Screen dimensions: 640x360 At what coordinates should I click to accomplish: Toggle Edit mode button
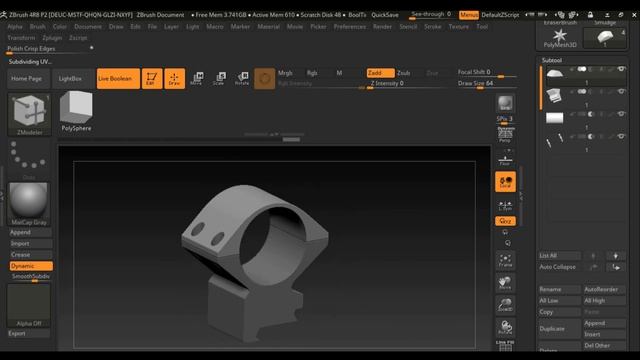click(x=152, y=78)
